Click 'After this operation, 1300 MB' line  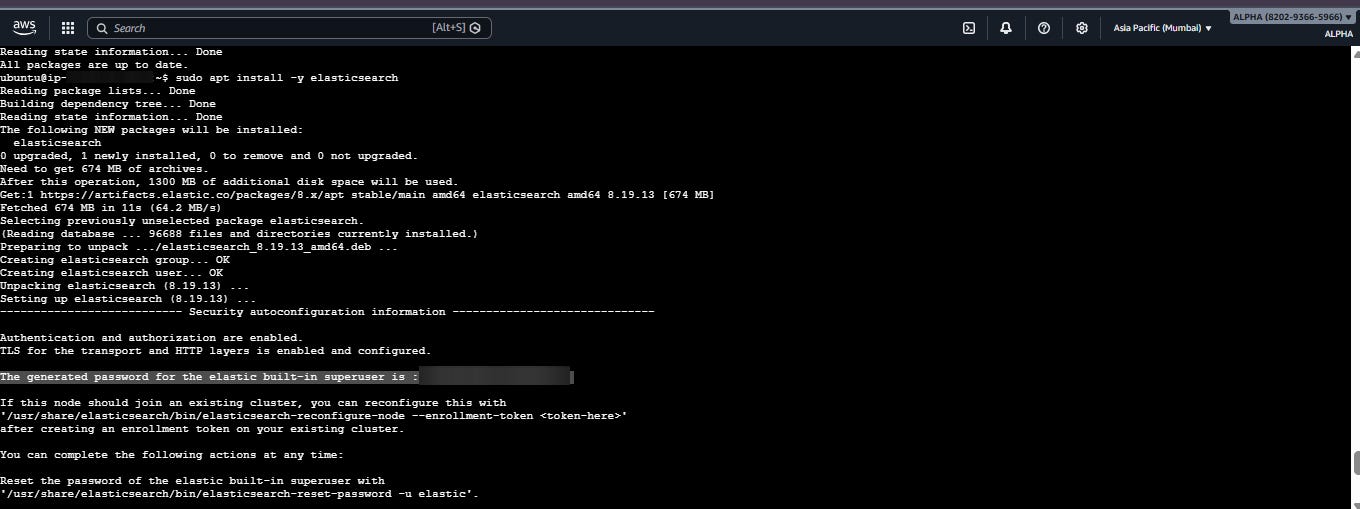tap(228, 182)
